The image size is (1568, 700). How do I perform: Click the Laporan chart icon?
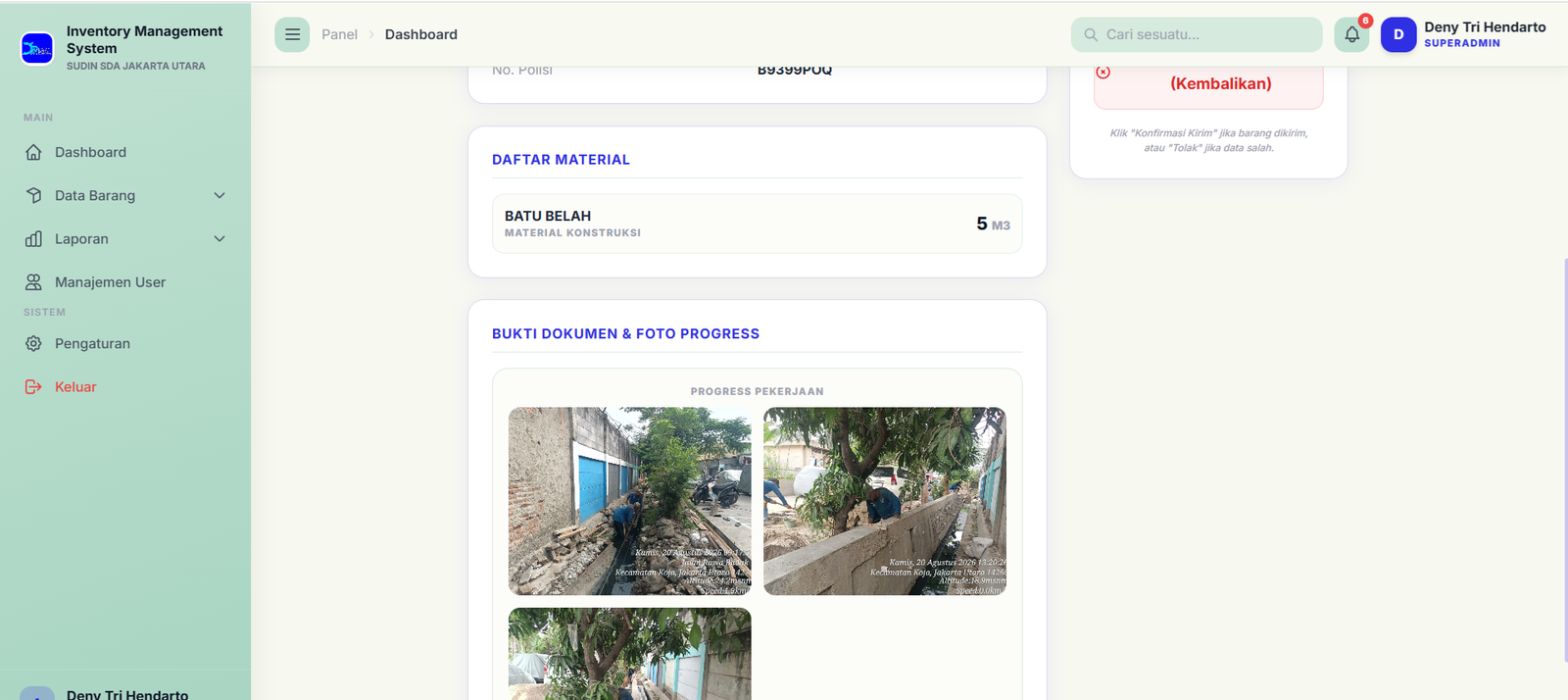tap(33, 238)
